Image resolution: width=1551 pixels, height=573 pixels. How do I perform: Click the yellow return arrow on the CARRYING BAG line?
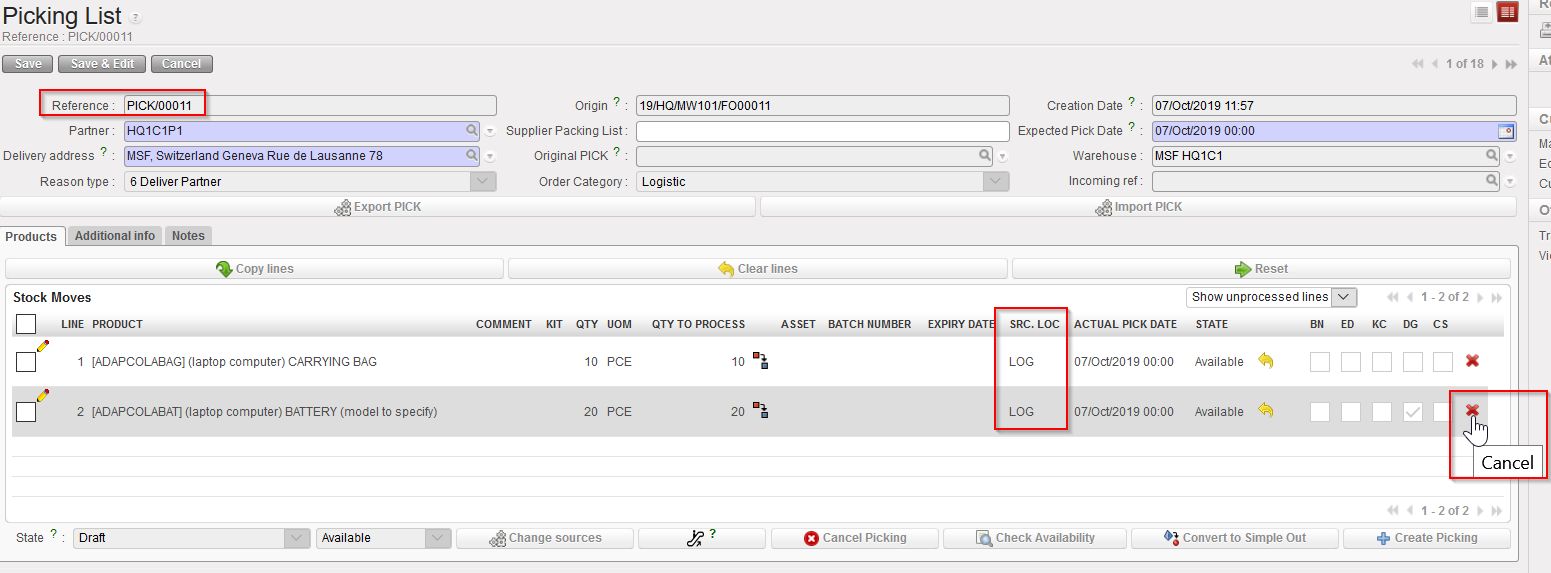click(x=1266, y=361)
